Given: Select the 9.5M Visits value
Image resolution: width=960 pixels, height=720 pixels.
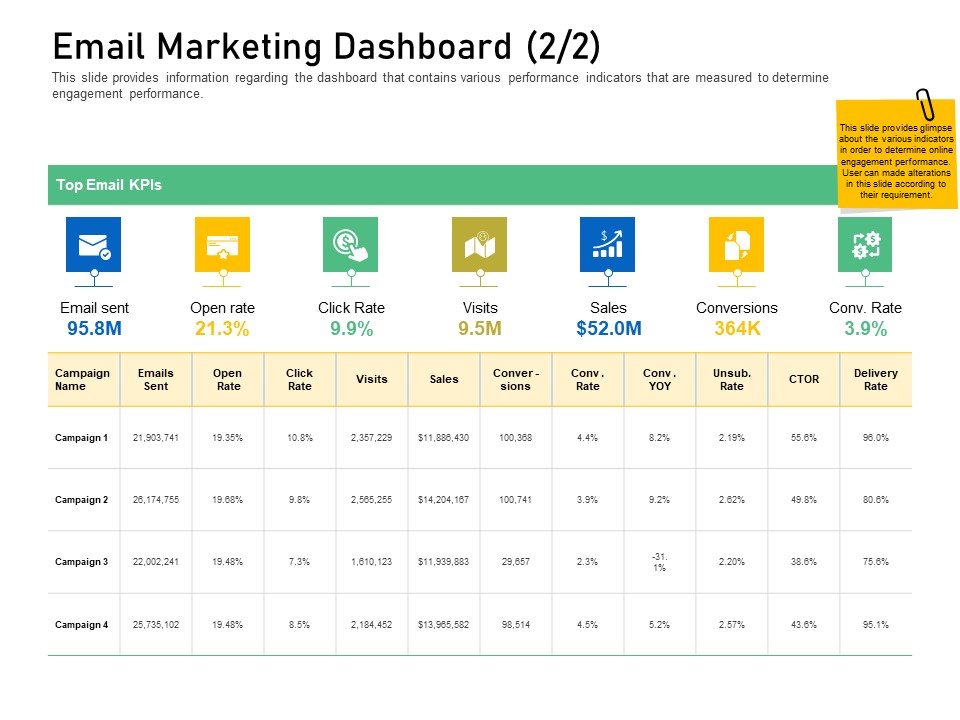Looking at the screenshot, I should (x=480, y=328).
